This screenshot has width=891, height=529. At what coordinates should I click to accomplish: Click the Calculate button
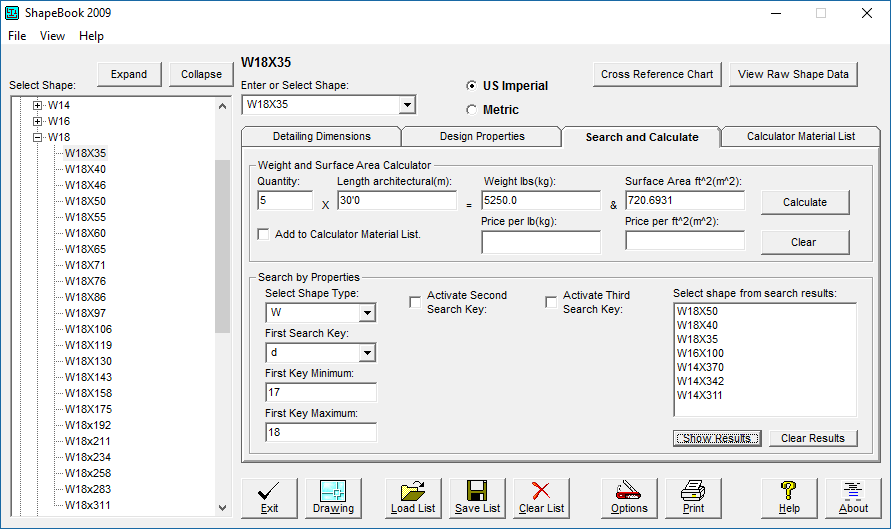(x=805, y=202)
